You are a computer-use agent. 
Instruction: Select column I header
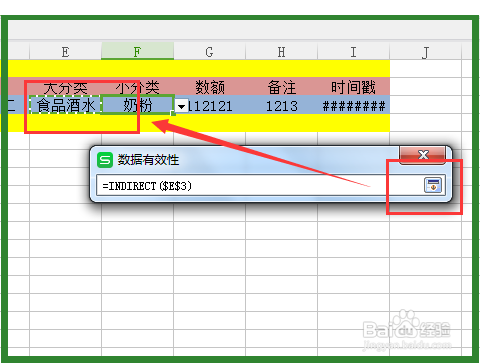[353, 51]
